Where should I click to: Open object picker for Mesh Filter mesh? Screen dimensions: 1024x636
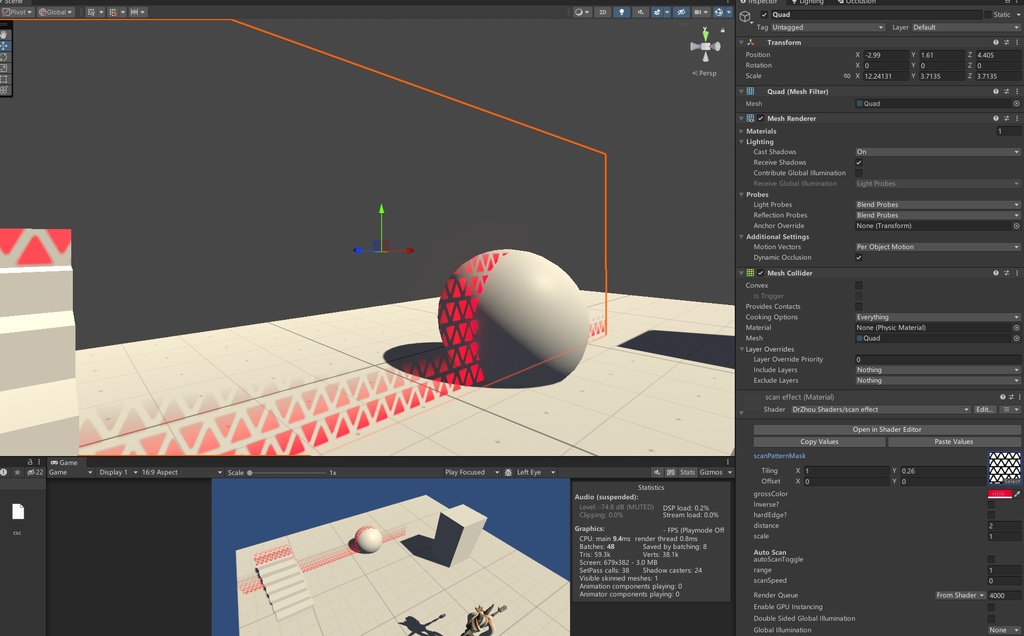pyautogui.click(x=1016, y=103)
